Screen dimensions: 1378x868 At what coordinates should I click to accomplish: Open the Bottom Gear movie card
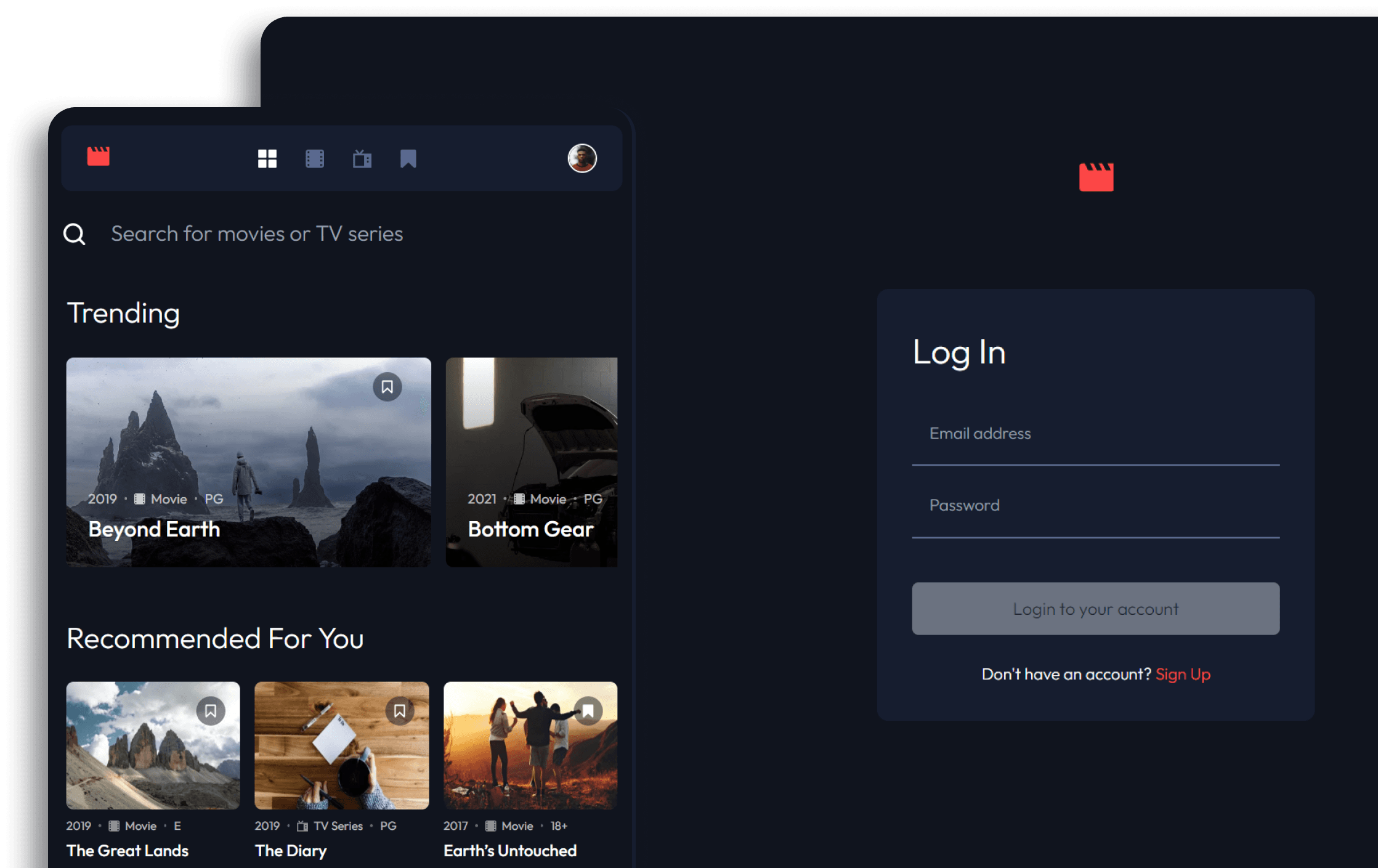534,464
